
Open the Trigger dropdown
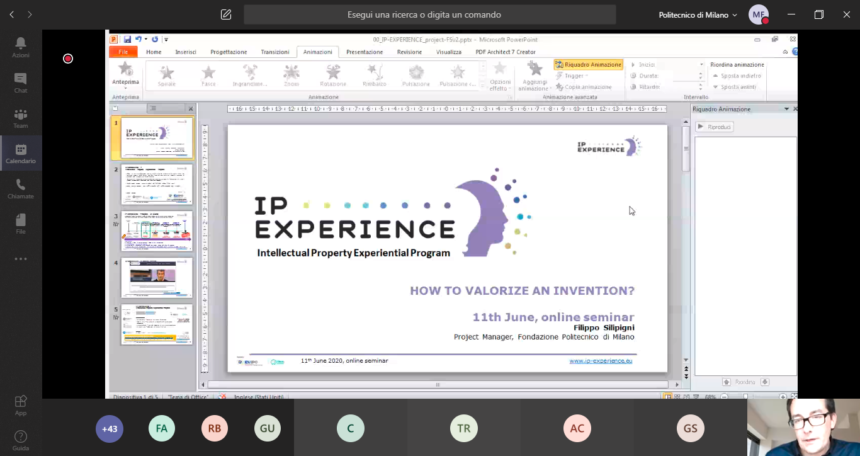(x=572, y=76)
